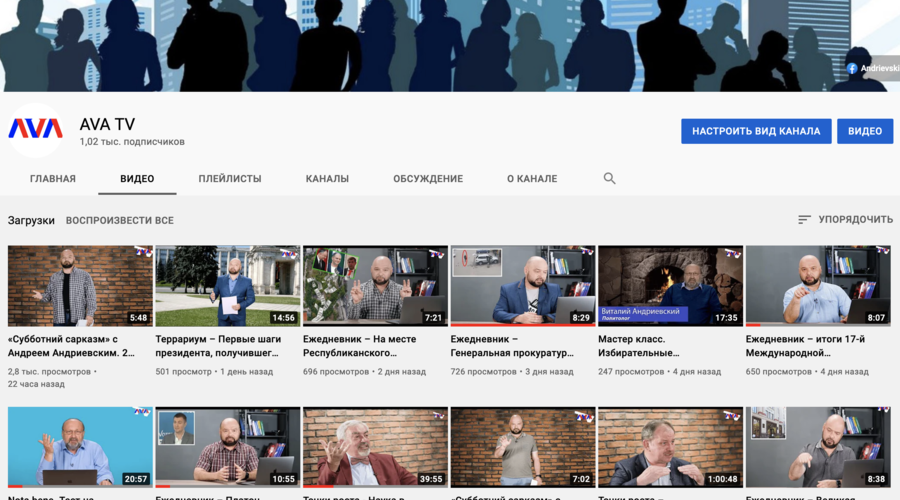Screen dimensions: 900x500
Task: Click the blue ВИДЕО button
Action: coord(865,131)
